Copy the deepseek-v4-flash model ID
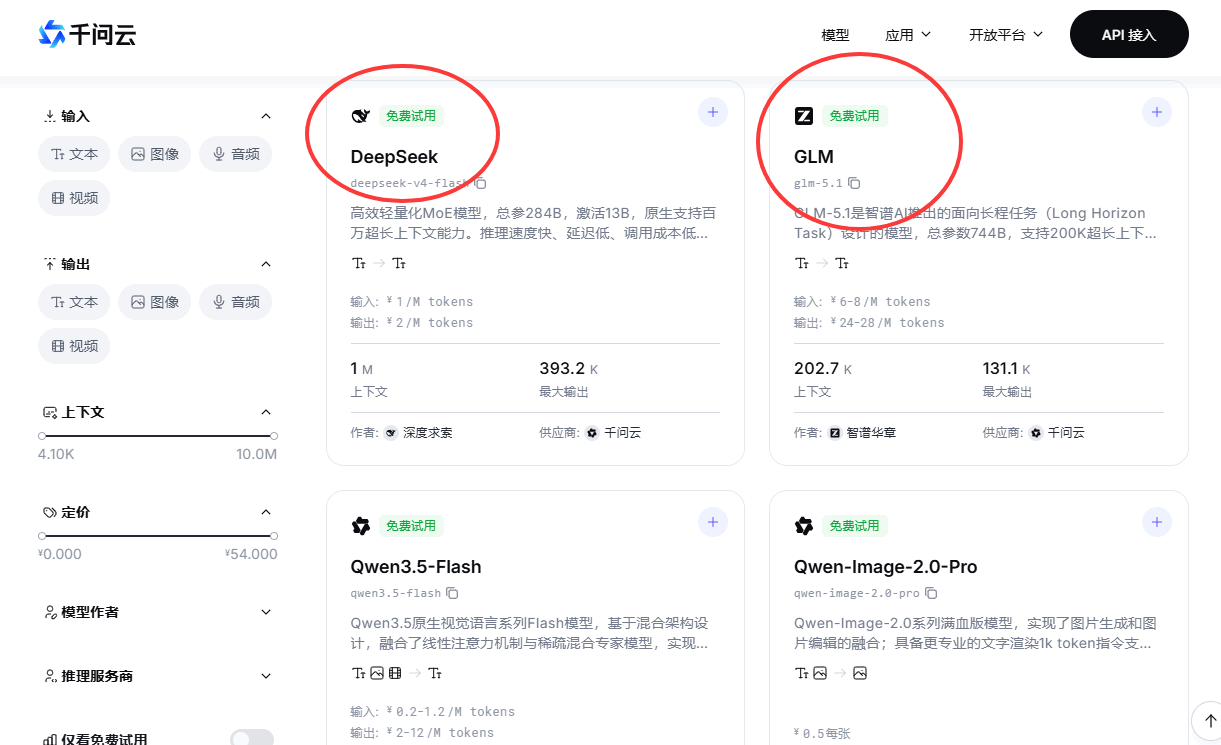Screen dimensions: 1221x745 point(480,183)
